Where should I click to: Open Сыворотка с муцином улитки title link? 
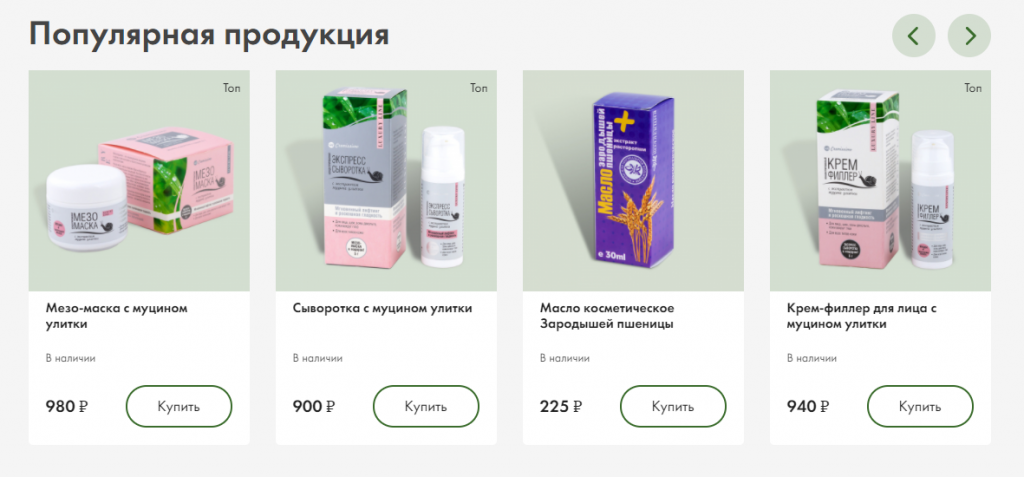383,308
